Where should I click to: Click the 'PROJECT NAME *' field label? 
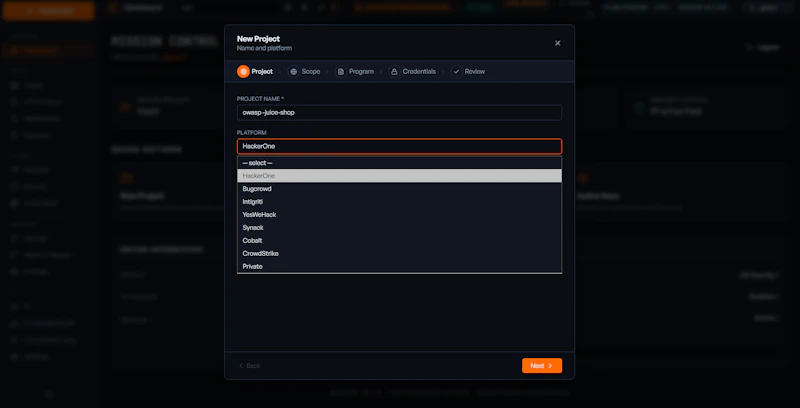[x=260, y=98]
